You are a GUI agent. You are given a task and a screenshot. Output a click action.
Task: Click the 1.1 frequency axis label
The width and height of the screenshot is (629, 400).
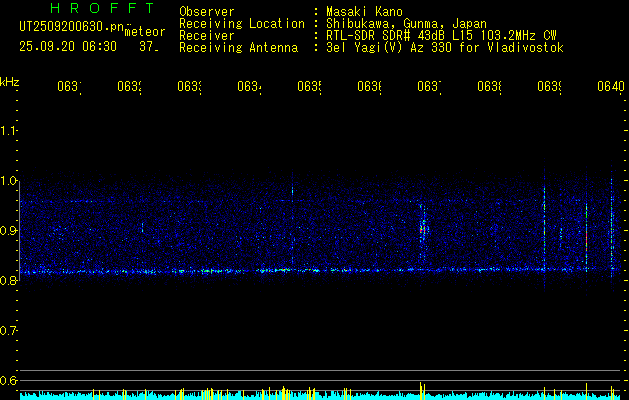(8, 131)
